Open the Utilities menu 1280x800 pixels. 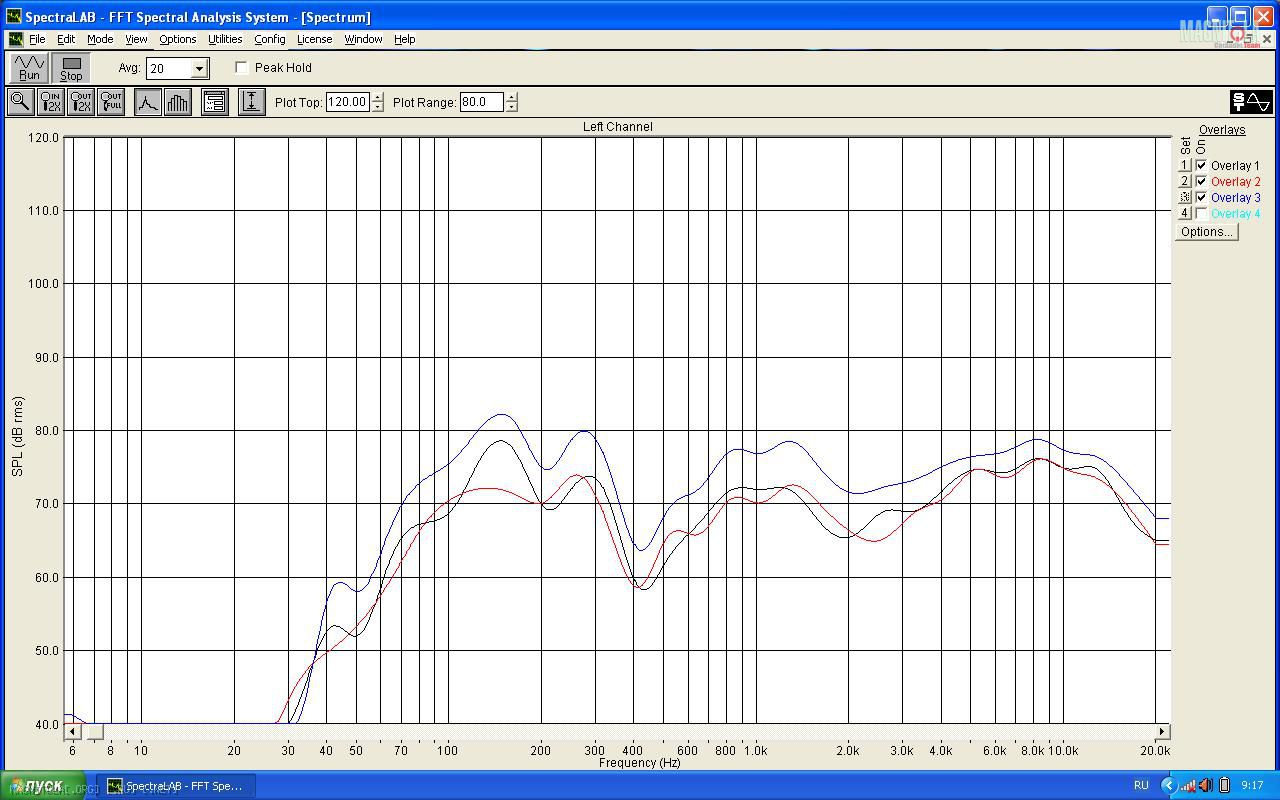click(224, 39)
